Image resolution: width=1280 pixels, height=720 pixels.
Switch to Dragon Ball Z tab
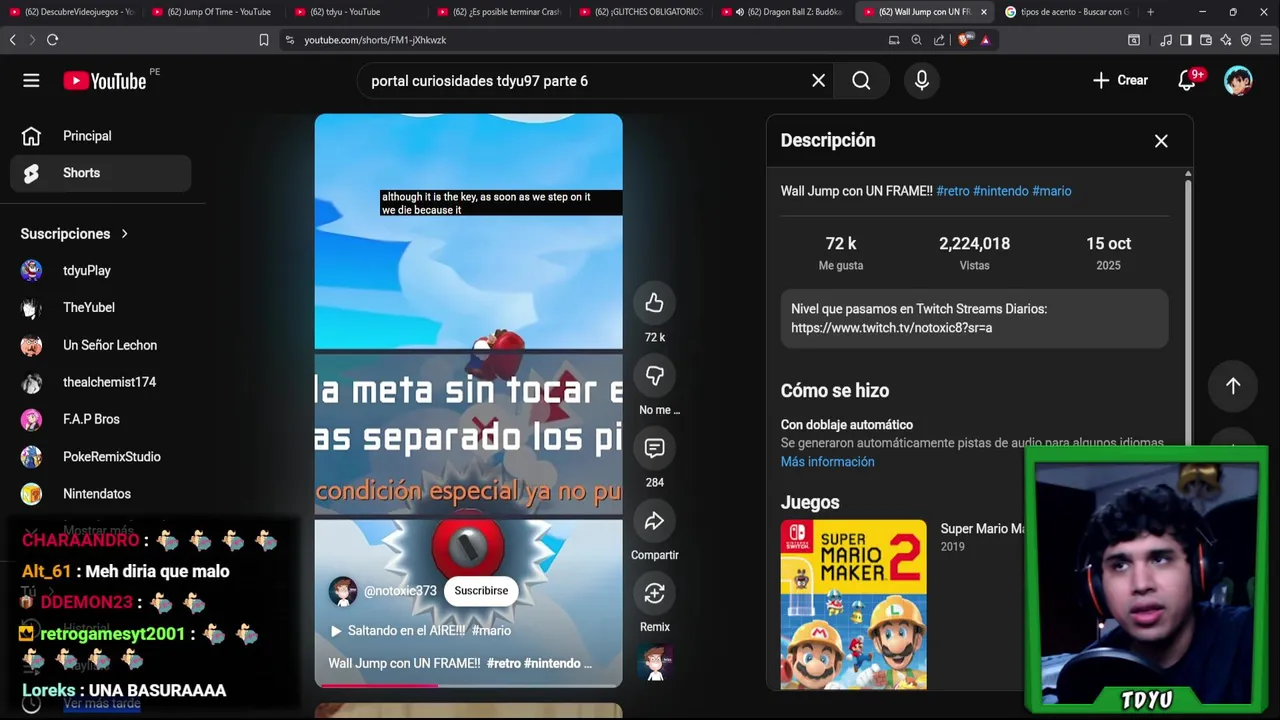coord(784,12)
